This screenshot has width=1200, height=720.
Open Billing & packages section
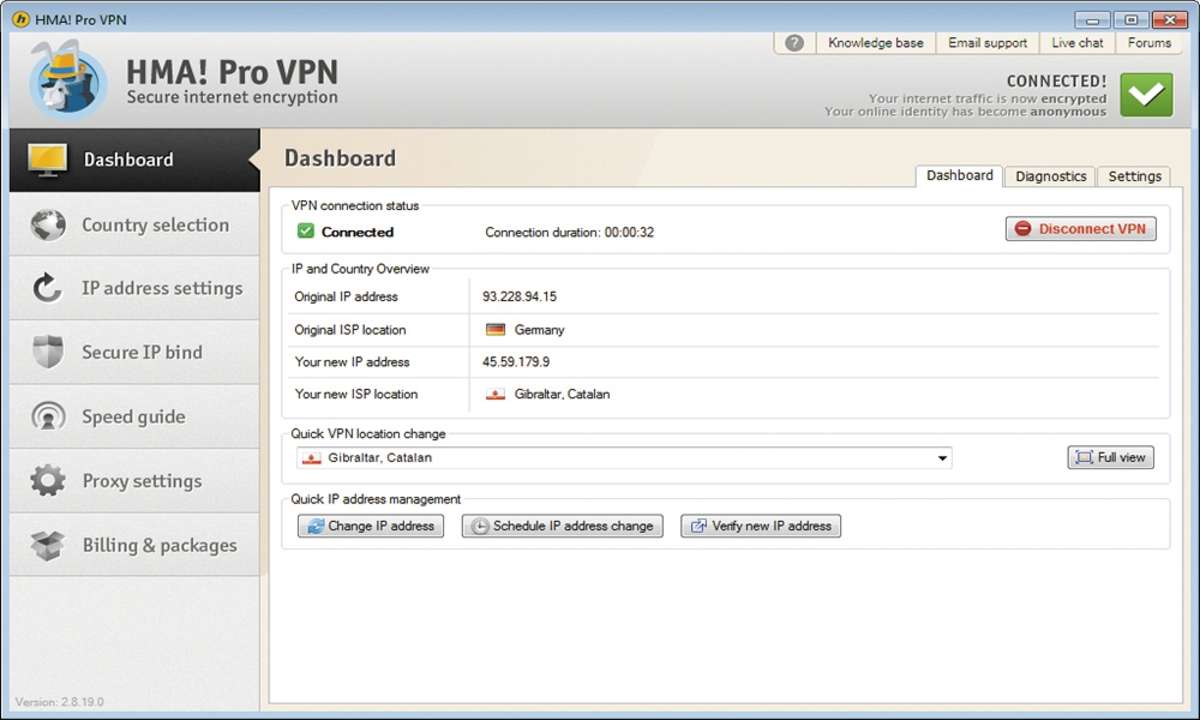click(x=135, y=545)
